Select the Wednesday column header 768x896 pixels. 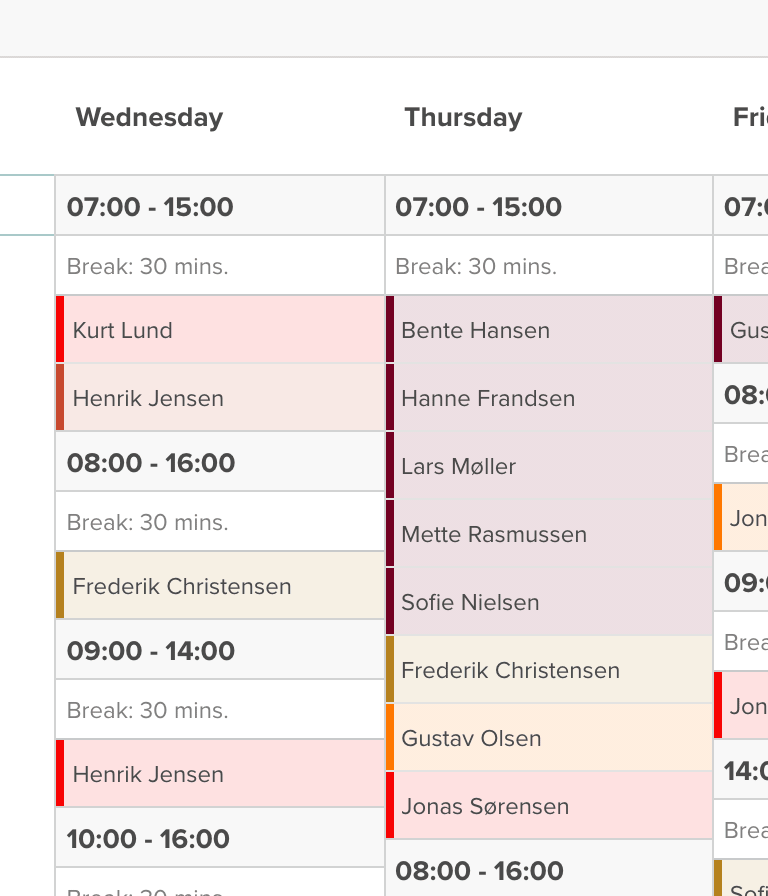148,117
